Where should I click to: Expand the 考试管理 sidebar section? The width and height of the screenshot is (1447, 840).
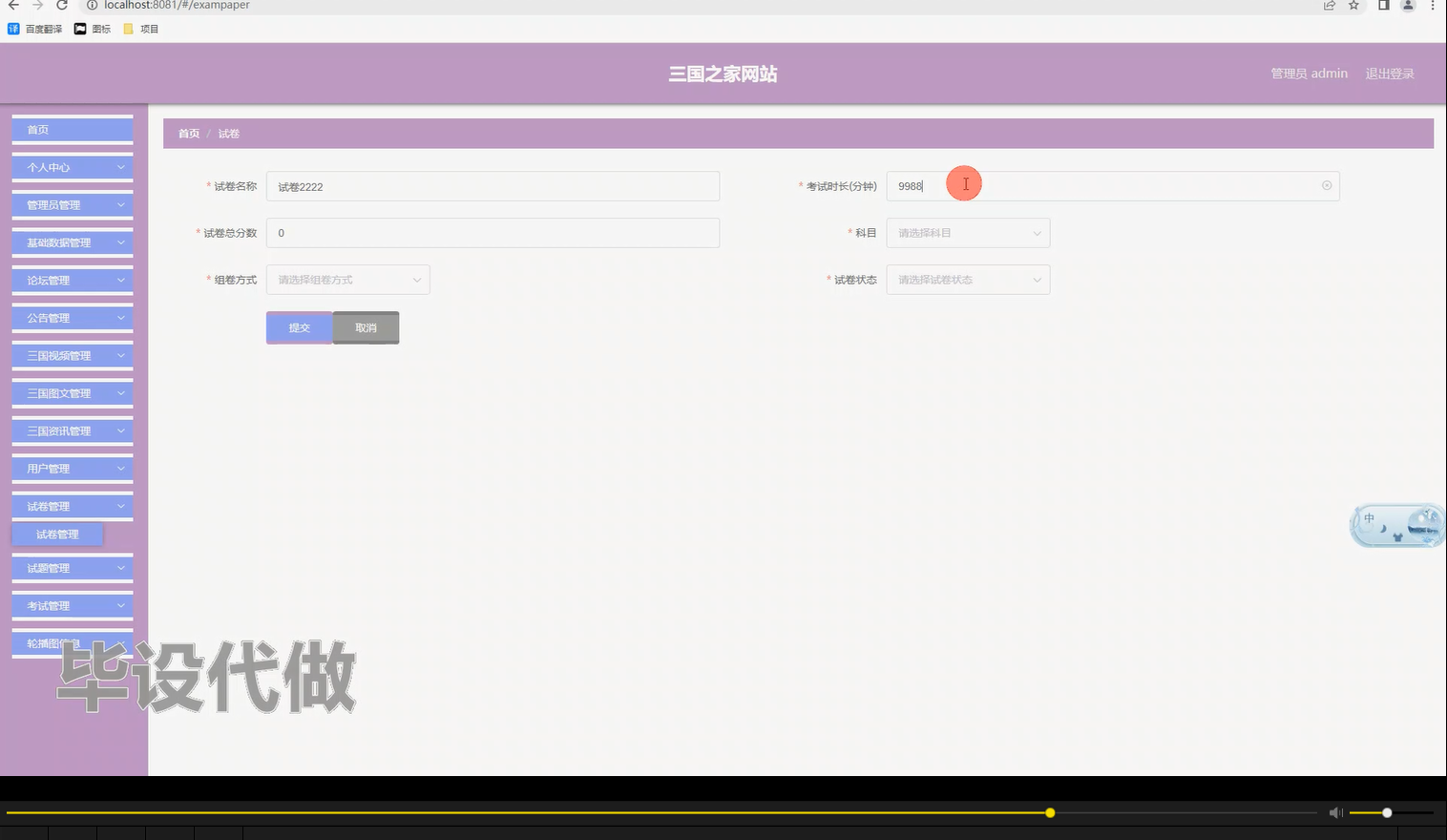point(71,604)
